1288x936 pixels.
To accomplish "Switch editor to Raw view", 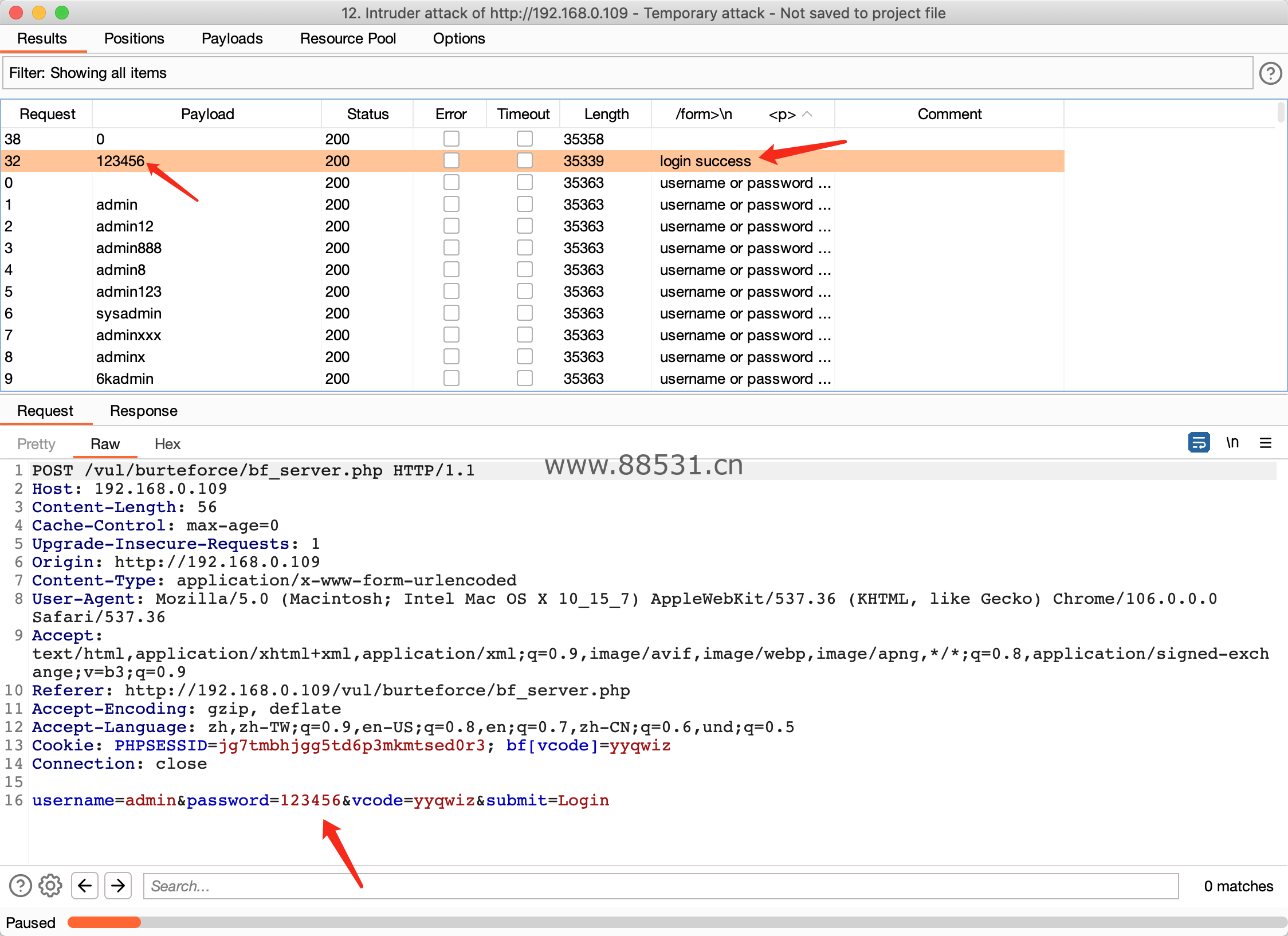I will [105, 444].
